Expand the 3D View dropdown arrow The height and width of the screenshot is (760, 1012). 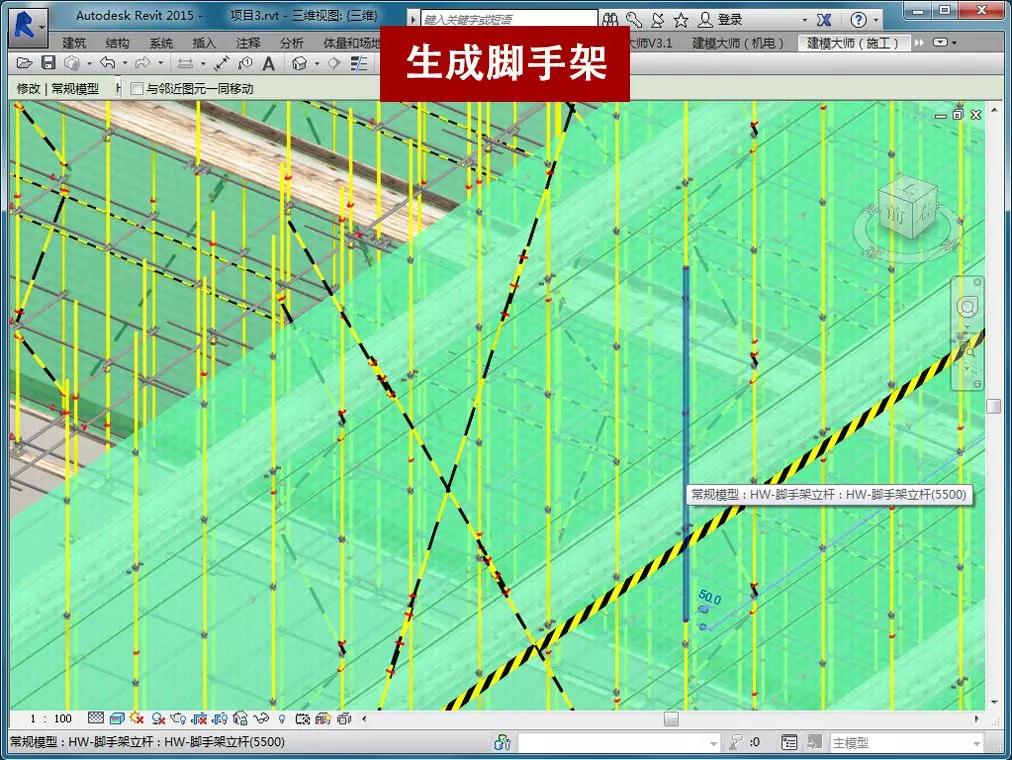click(x=317, y=63)
